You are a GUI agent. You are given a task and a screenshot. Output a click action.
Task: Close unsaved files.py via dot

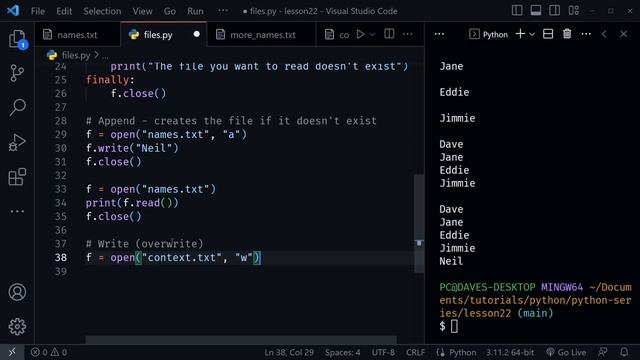pyautogui.click(x=197, y=34)
